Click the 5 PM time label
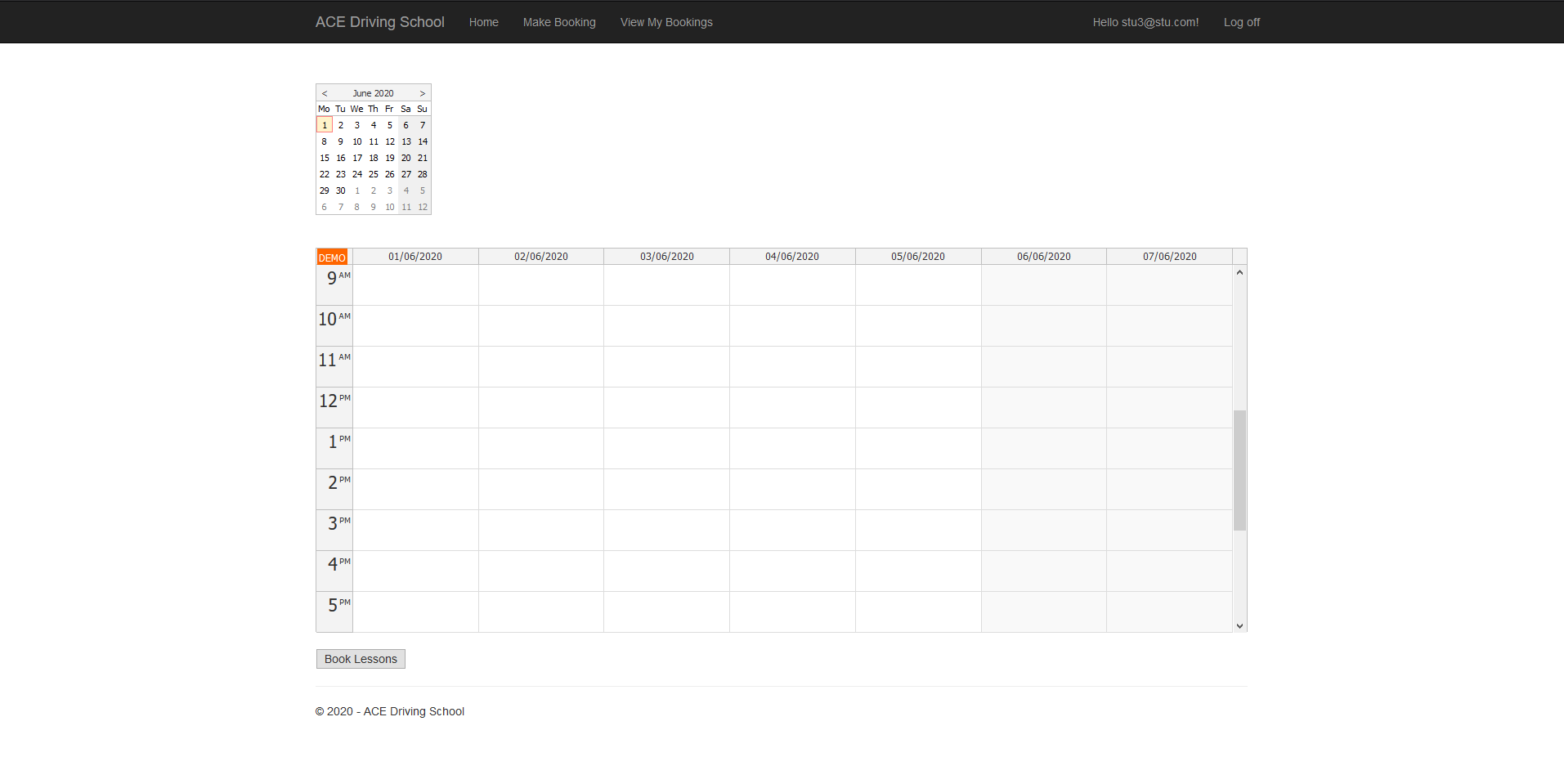The image size is (1564, 784). point(334,612)
